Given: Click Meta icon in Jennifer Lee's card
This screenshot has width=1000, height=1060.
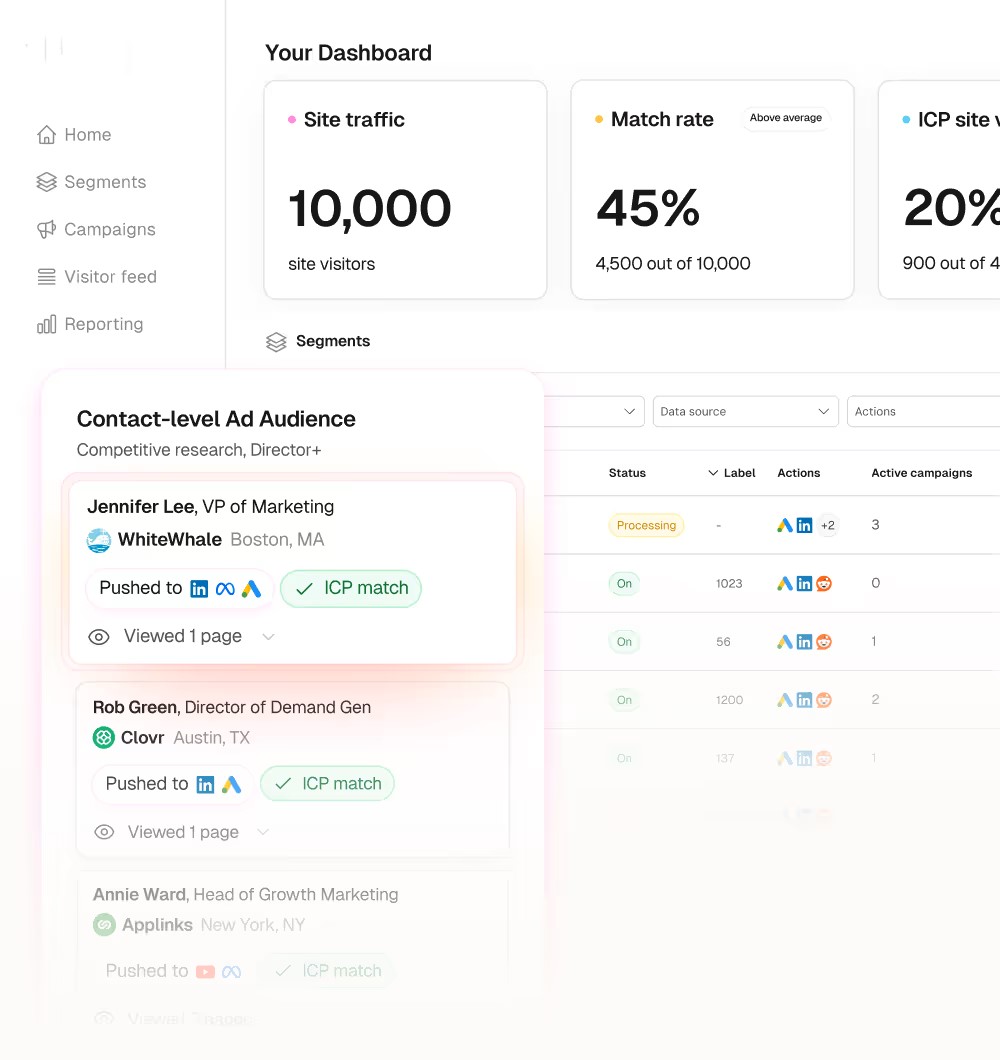Looking at the screenshot, I should tap(225, 589).
